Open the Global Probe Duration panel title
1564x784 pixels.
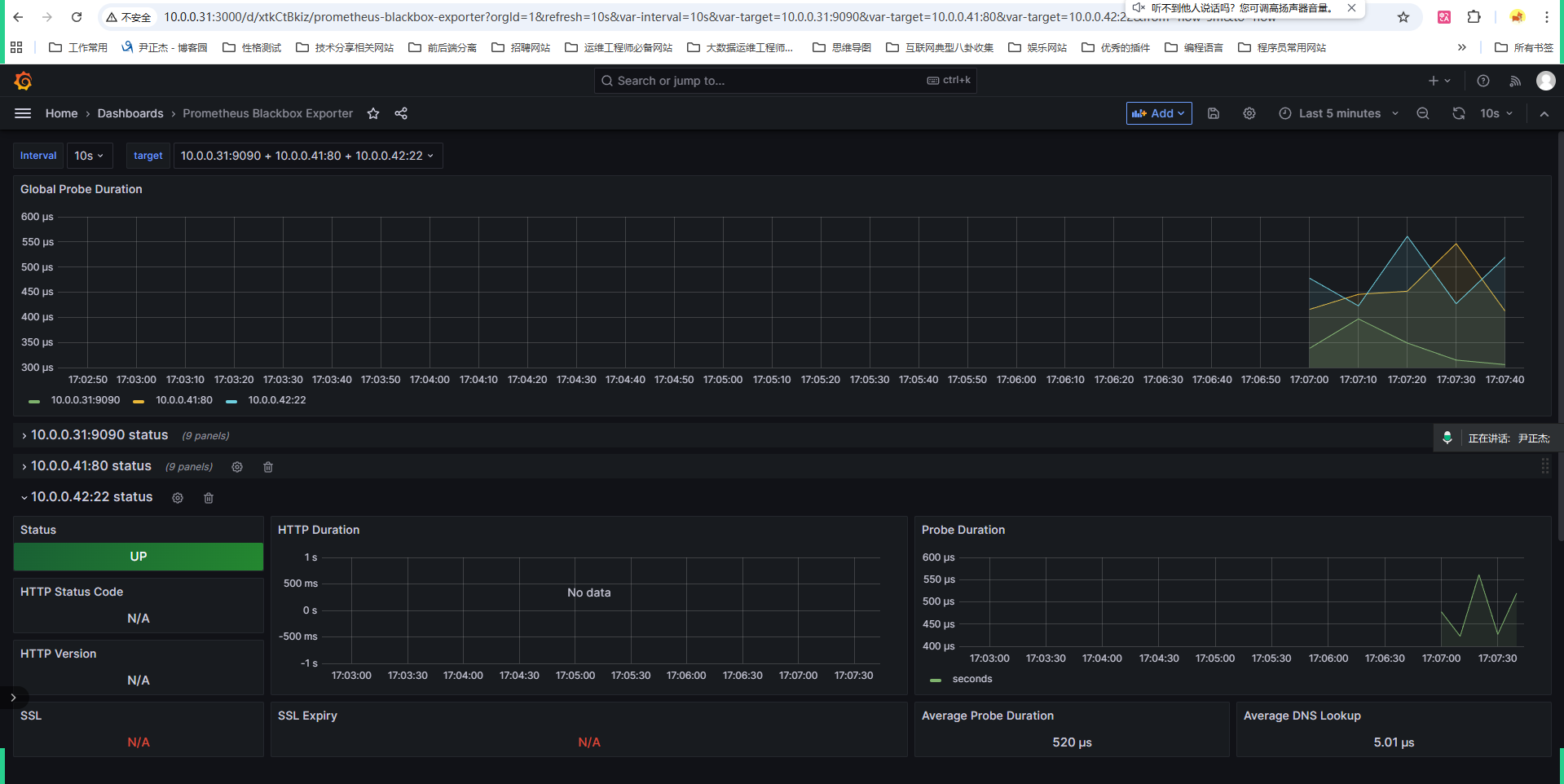point(82,189)
